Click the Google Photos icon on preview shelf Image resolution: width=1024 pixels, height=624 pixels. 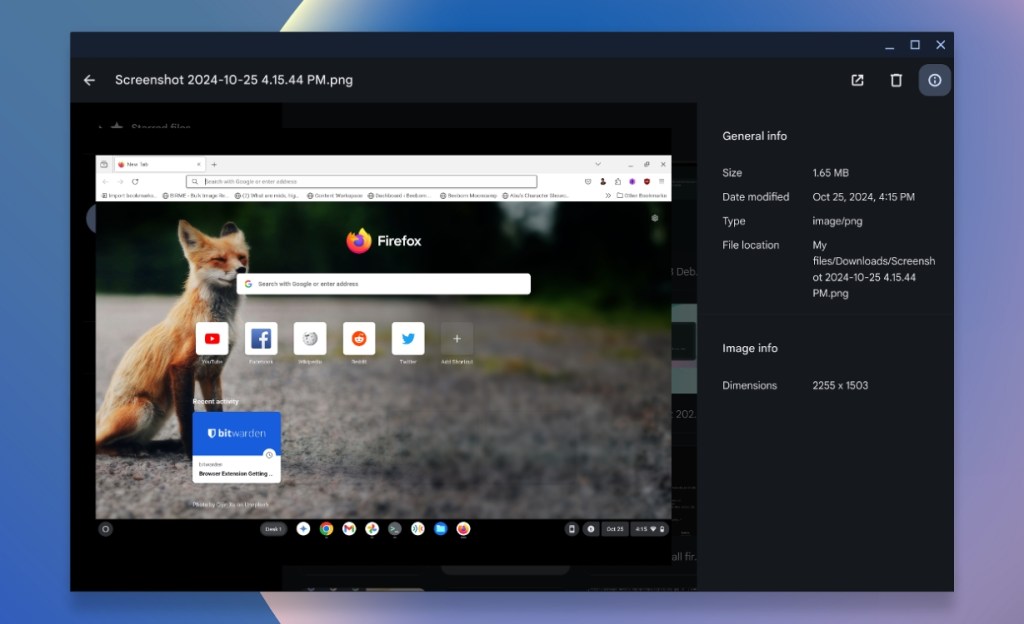pyautogui.click(x=372, y=529)
